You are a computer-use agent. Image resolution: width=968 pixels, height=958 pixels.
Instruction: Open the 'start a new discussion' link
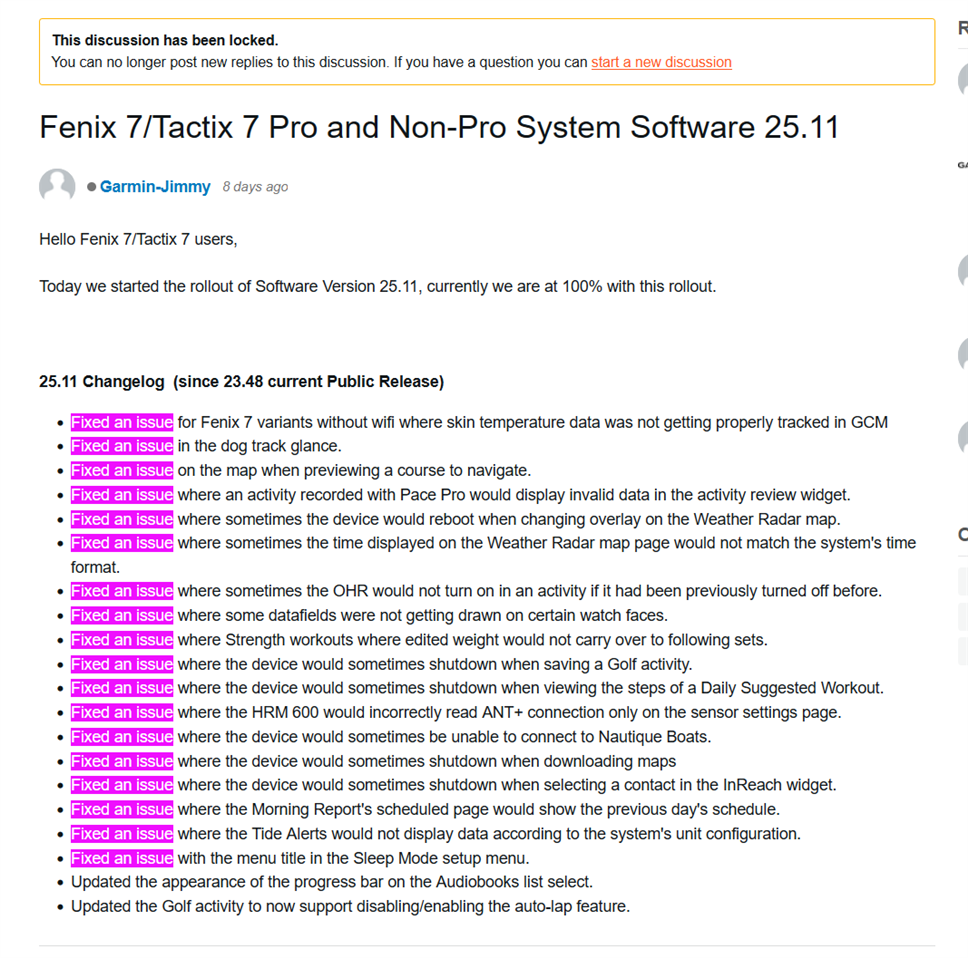click(661, 62)
